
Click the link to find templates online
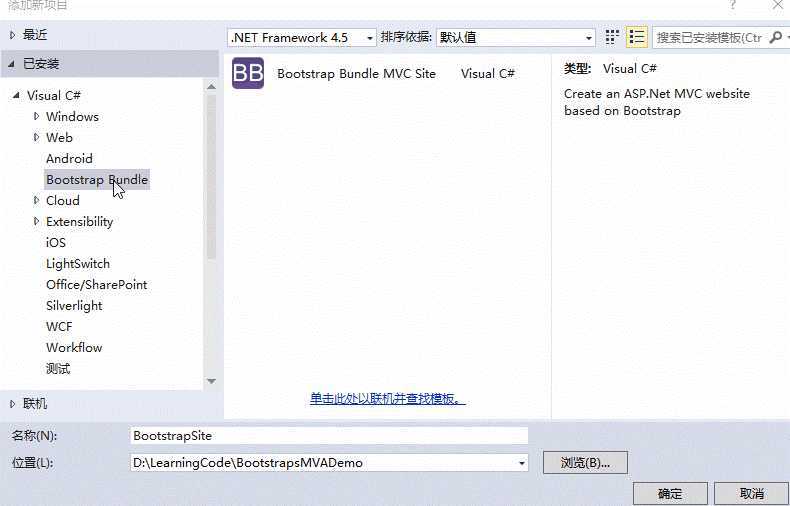(387, 399)
